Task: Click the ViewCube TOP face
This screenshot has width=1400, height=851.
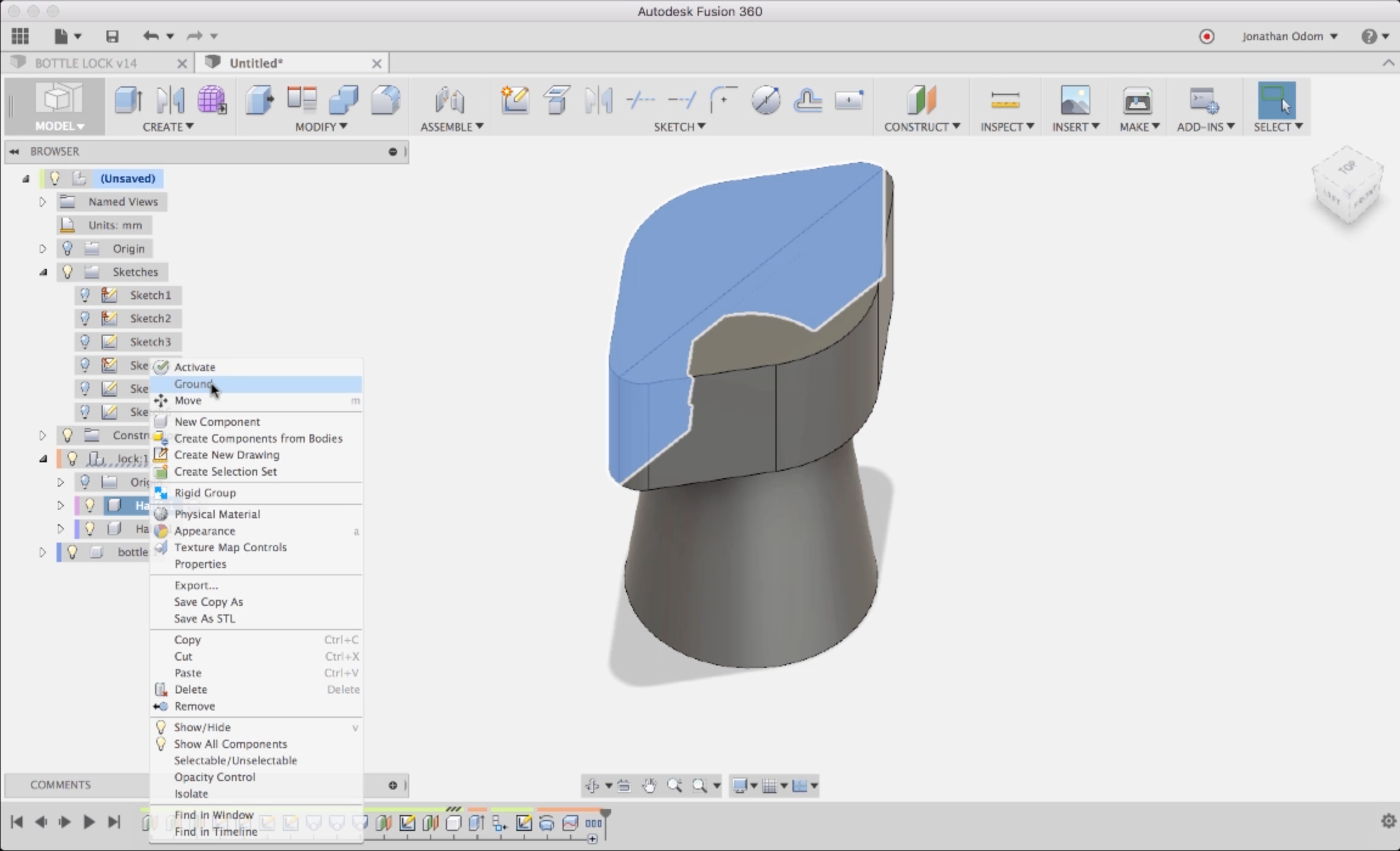Action: point(1348,167)
